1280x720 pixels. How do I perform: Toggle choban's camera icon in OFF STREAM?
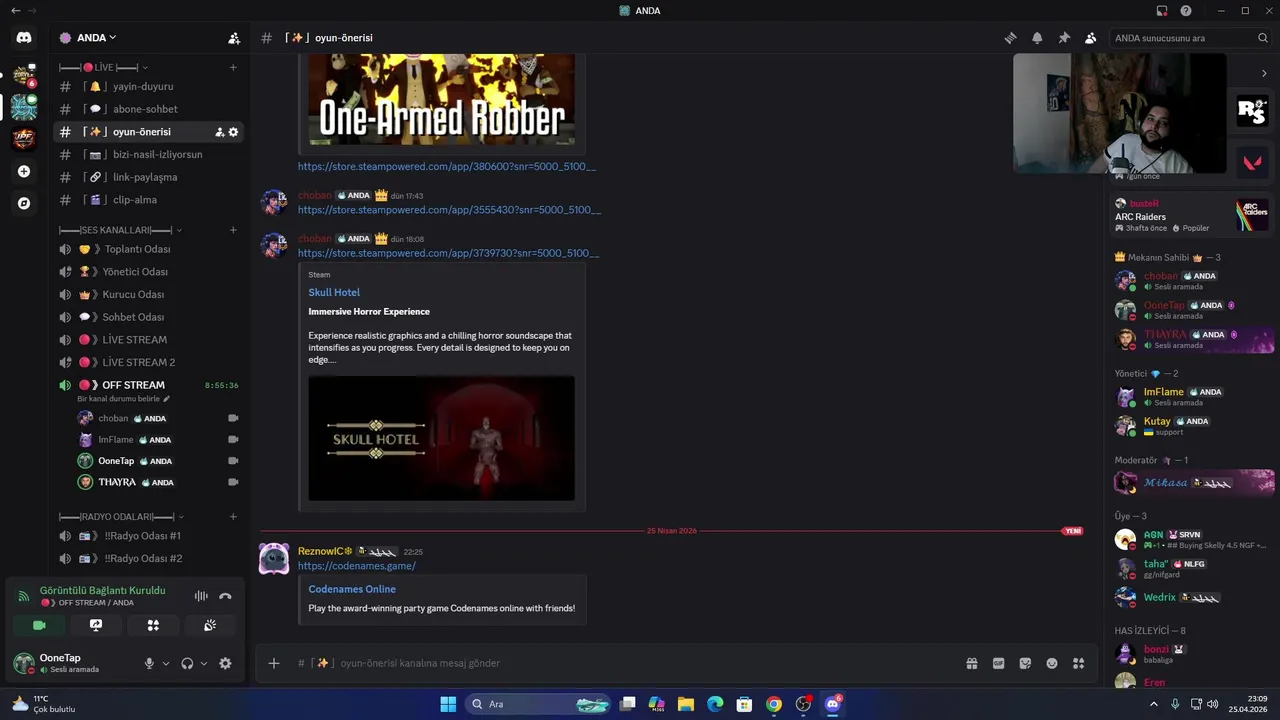coord(233,418)
